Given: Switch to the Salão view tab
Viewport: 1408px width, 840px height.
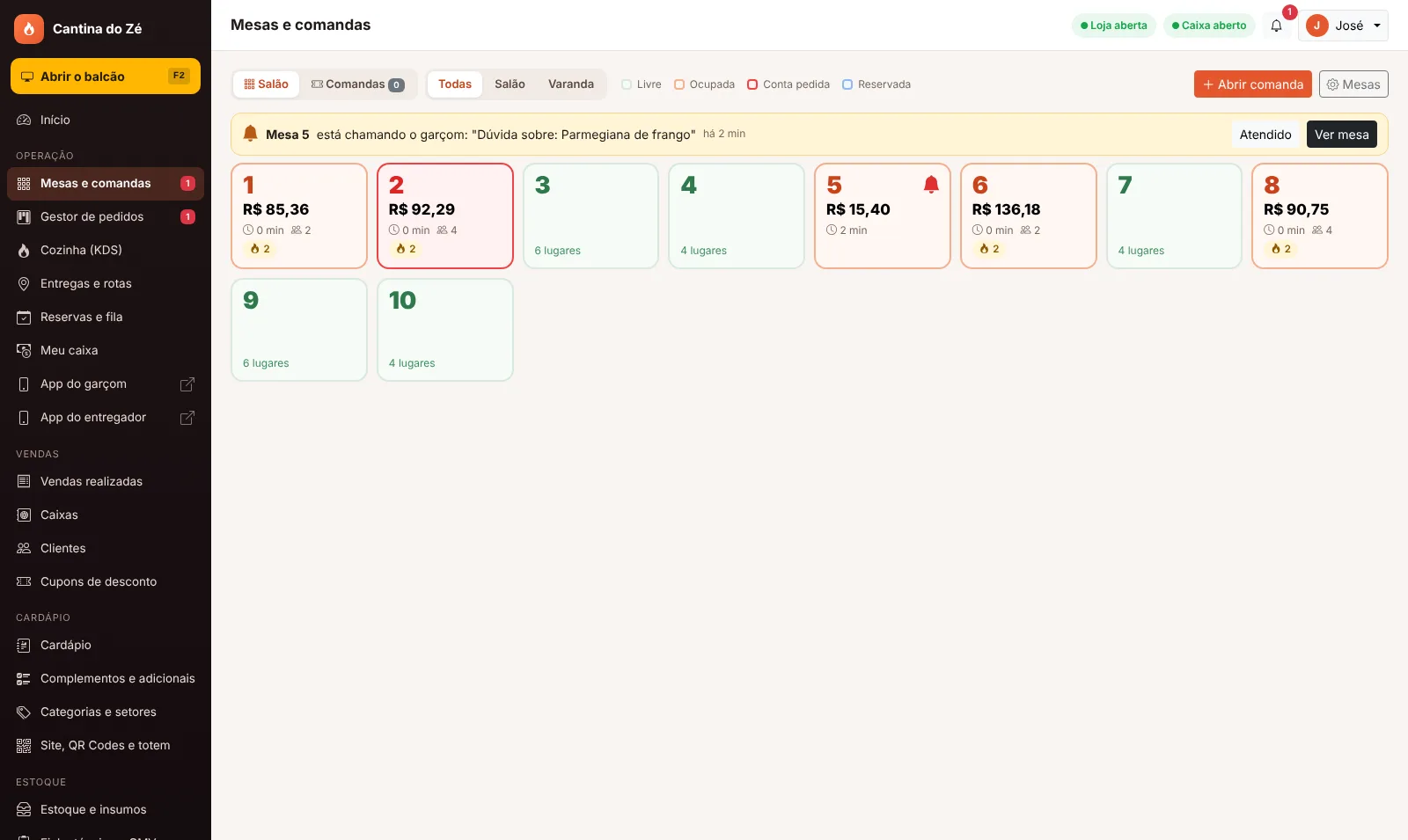Looking at the screenshot, I should coord(267,84).
